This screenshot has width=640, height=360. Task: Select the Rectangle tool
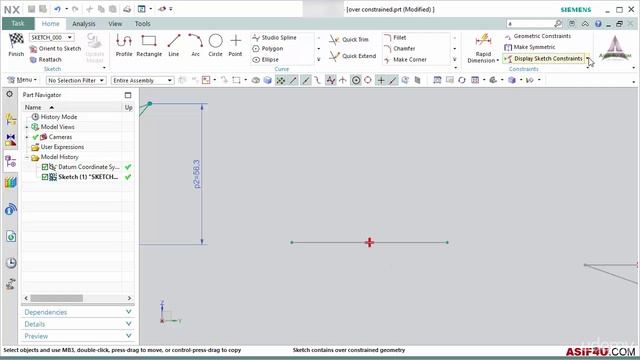coord(149,45)
